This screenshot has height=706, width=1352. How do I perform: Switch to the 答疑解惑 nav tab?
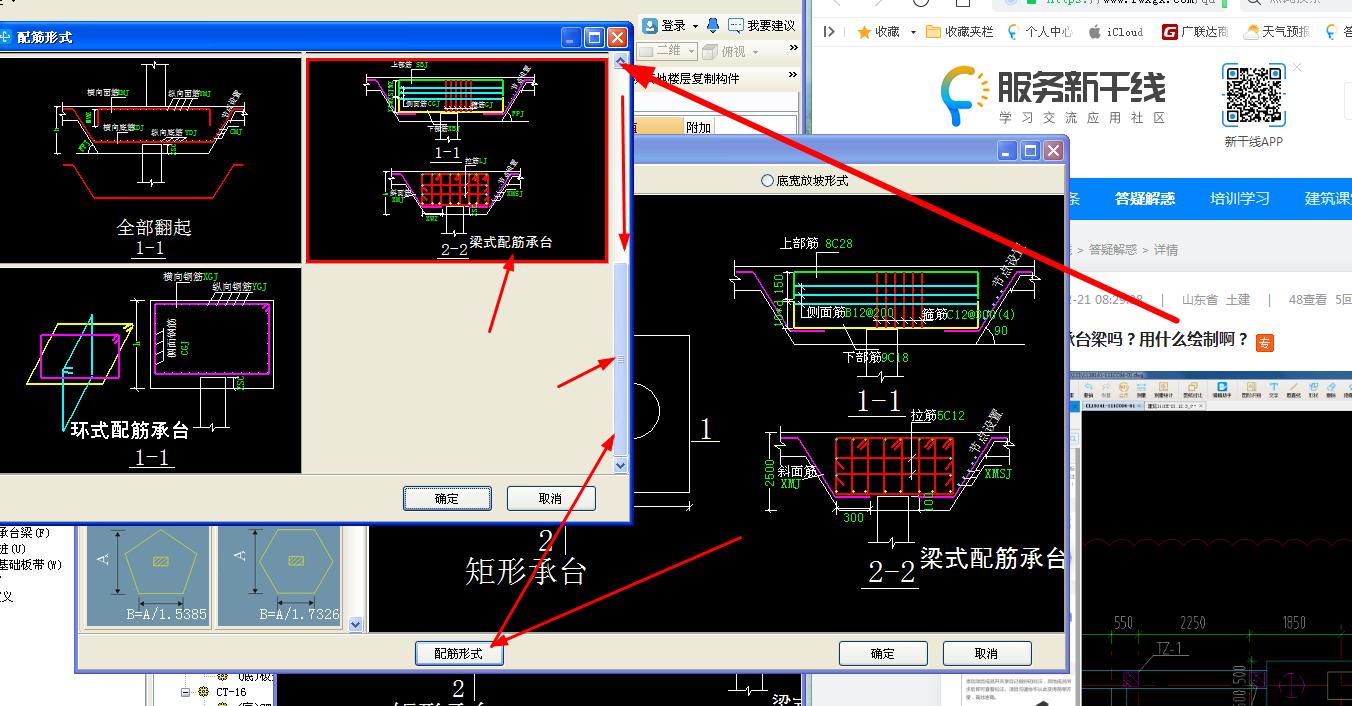[x=1145, y=198]
